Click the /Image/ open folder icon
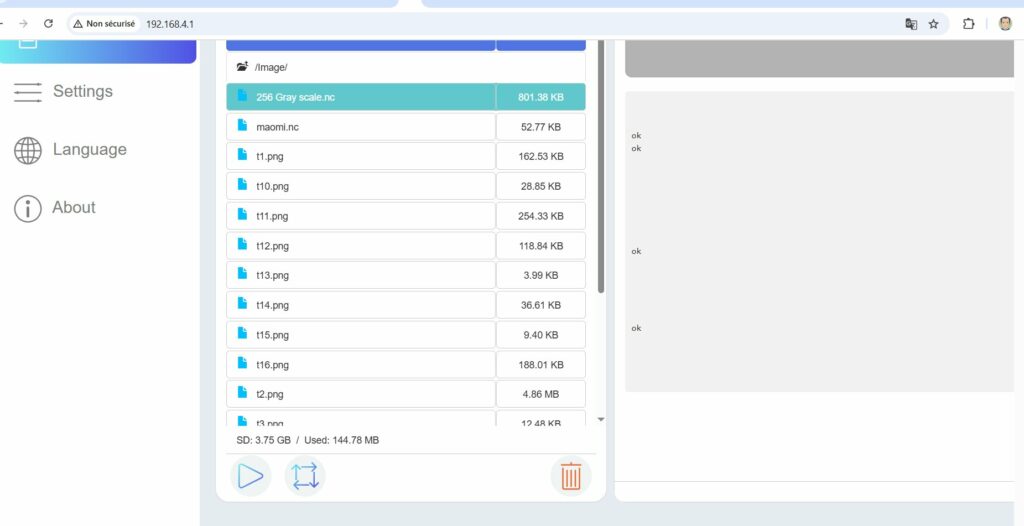Image resolution: width=1024 pixels, height=526 pixels. tap(242, 67)
